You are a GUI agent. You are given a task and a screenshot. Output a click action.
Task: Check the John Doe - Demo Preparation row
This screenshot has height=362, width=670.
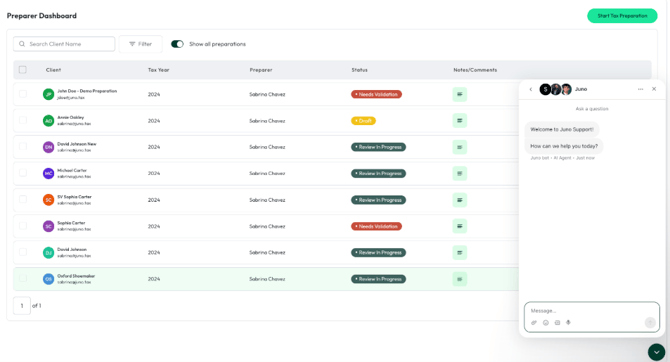click(x=23, y=94)
